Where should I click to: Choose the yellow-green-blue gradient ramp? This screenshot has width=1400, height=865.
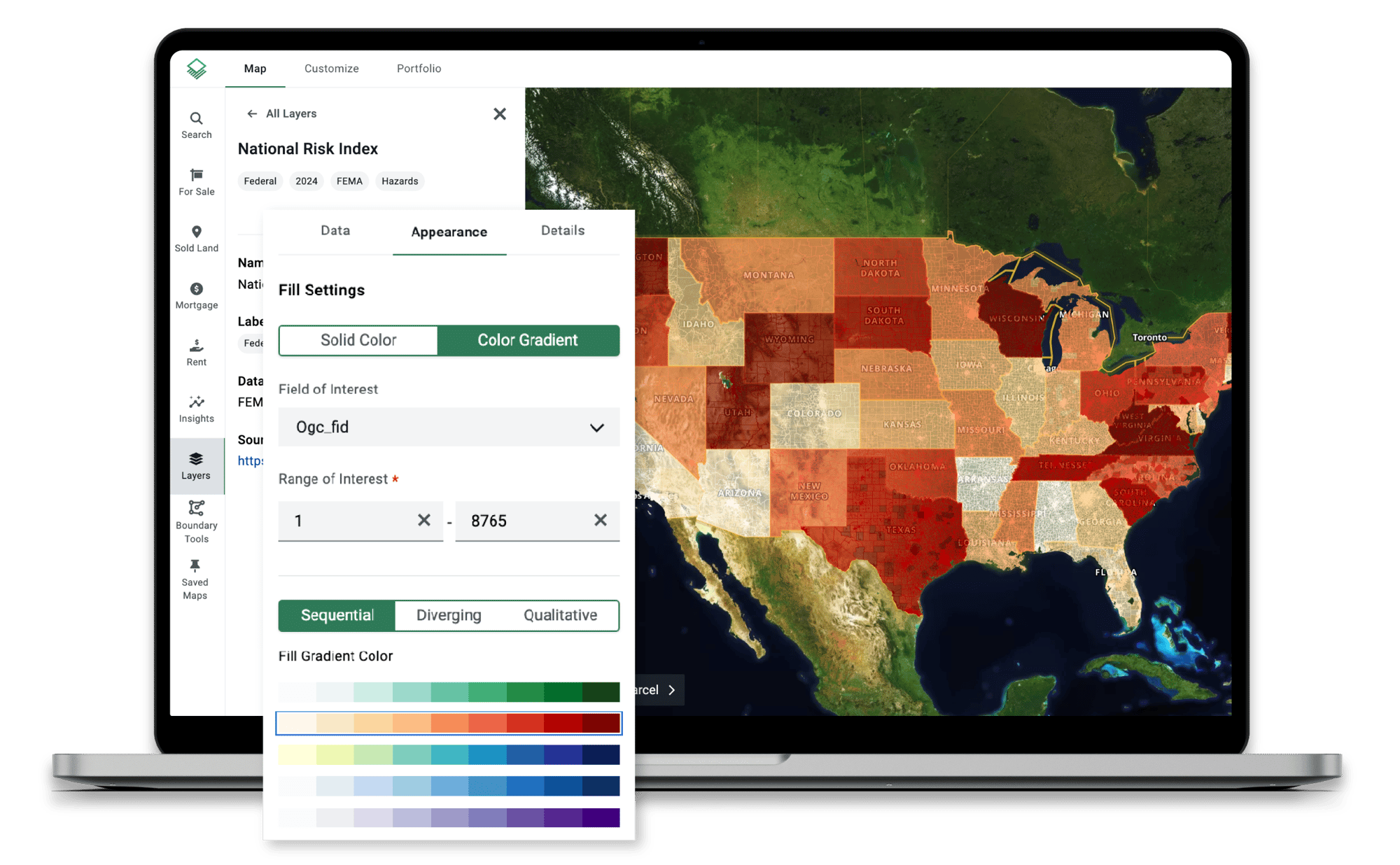coord(449,754)
